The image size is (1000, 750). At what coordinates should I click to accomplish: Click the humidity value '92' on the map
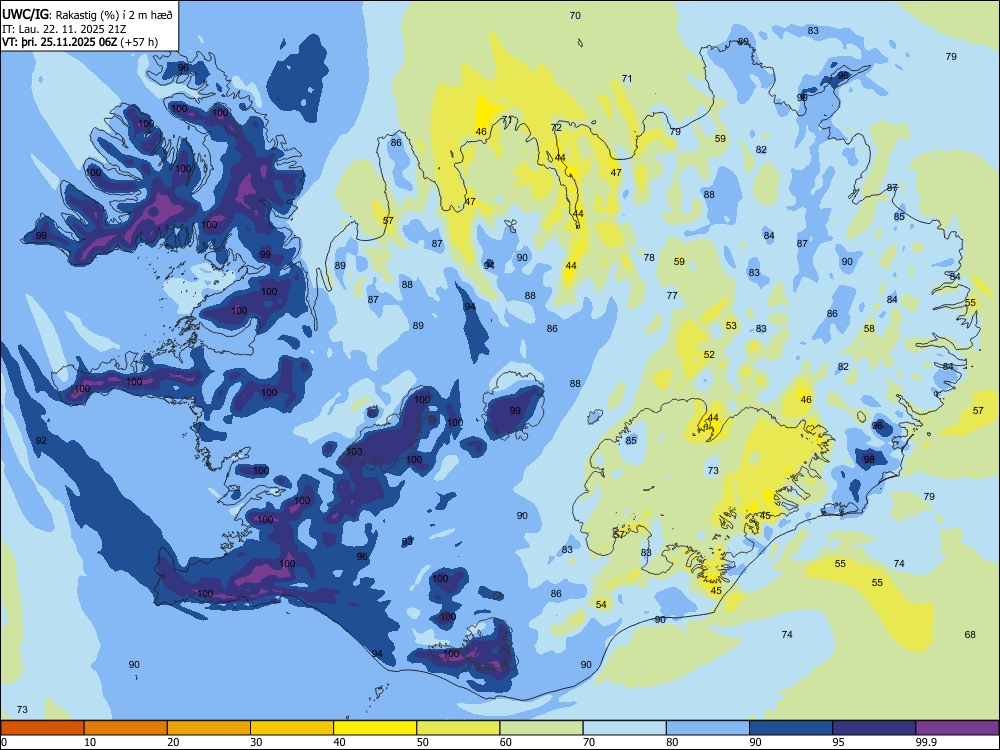(41, 441)
